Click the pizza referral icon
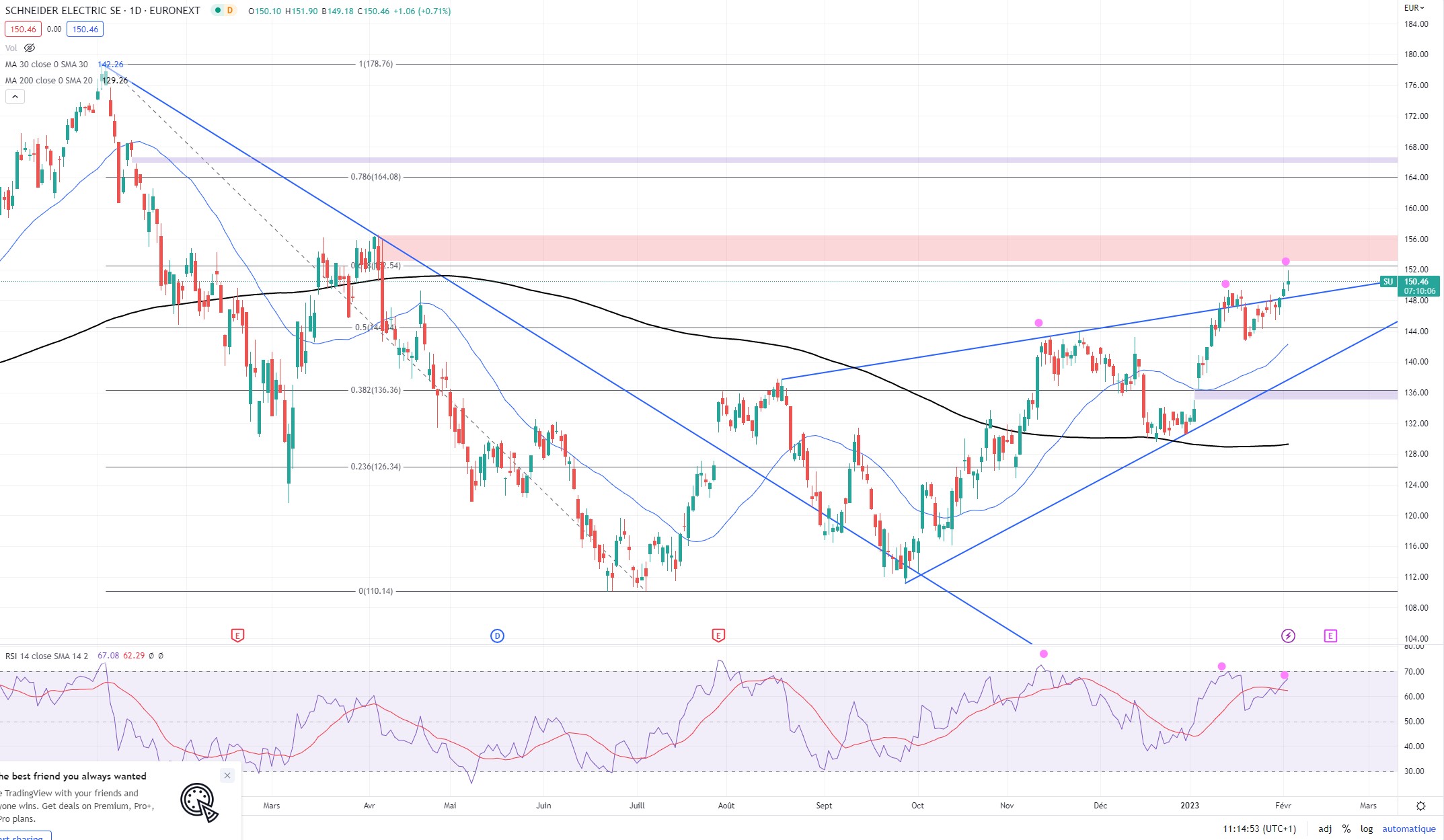Image resolution: width=1444 pixels, height=840 pixels. tap(198, 802)
